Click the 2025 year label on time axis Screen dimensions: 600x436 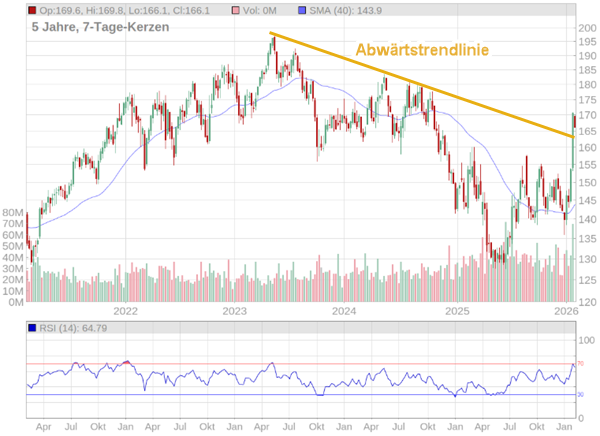coord(457,311)
